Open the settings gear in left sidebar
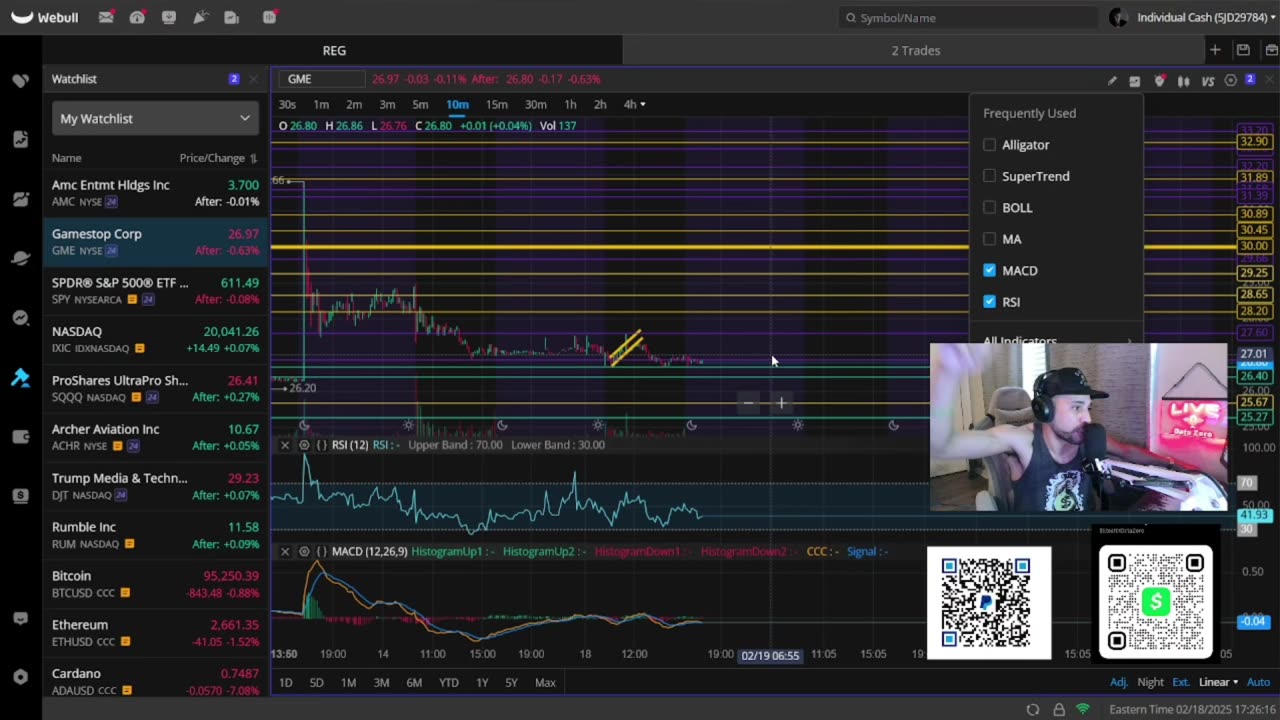 click(x=20, y=677)
